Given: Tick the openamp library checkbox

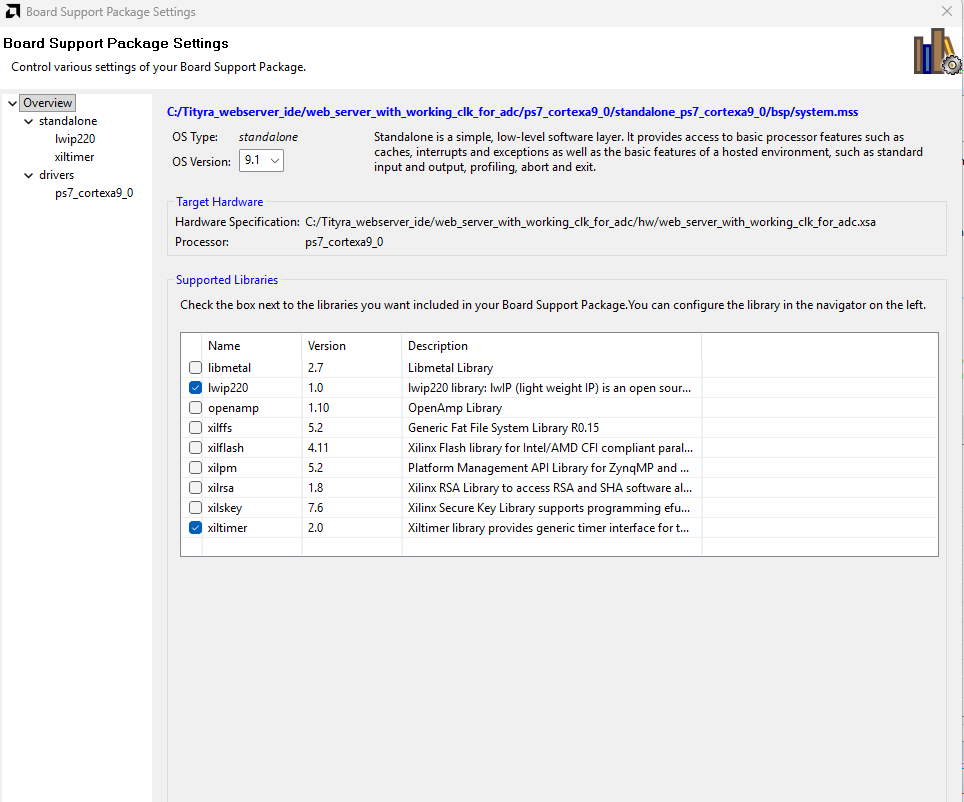Looking at the screenshot, I should pyautogui.click(x=196, y=408).
